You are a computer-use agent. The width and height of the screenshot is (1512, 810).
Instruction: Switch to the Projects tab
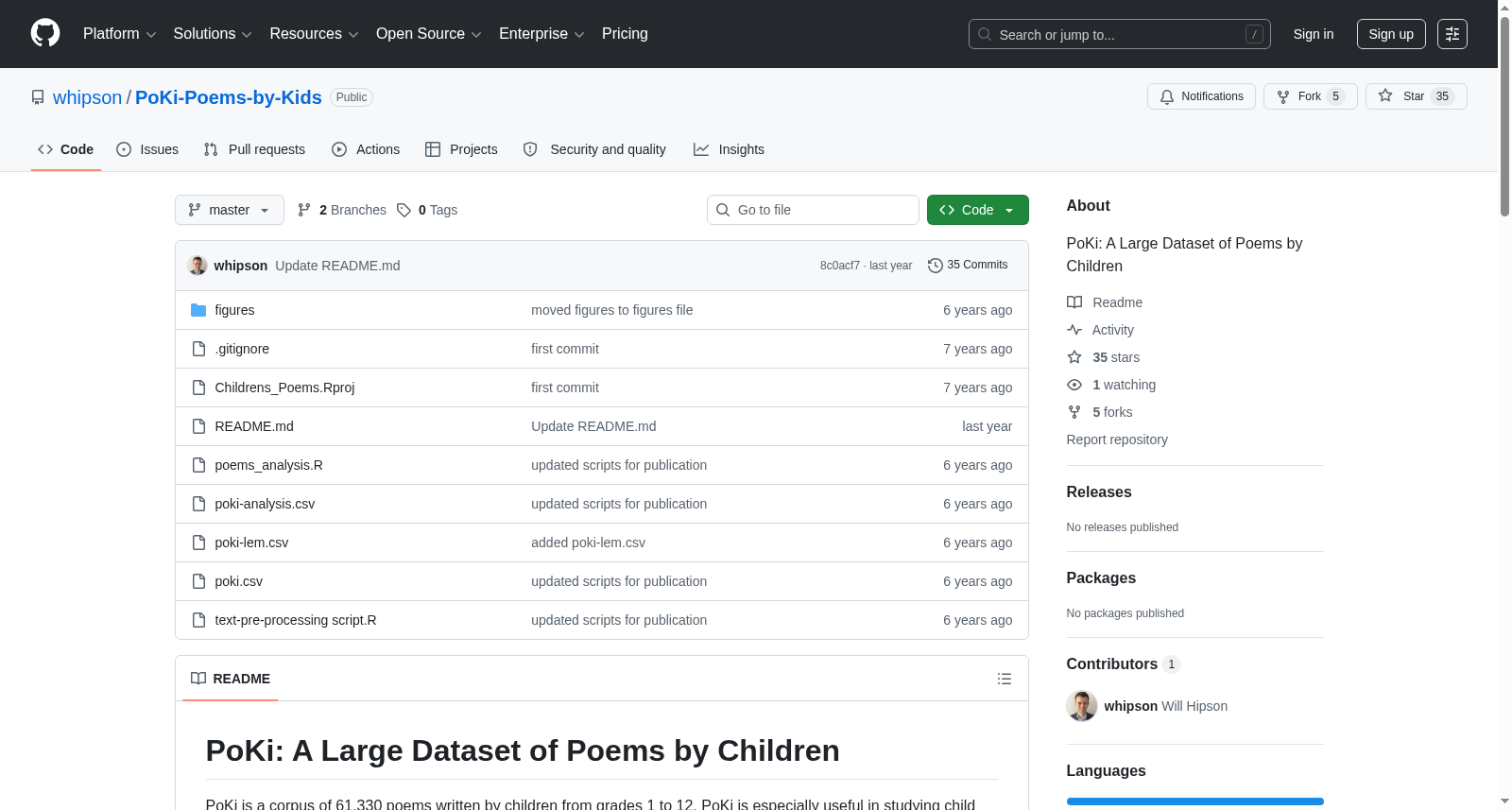(x=461, y=149)
